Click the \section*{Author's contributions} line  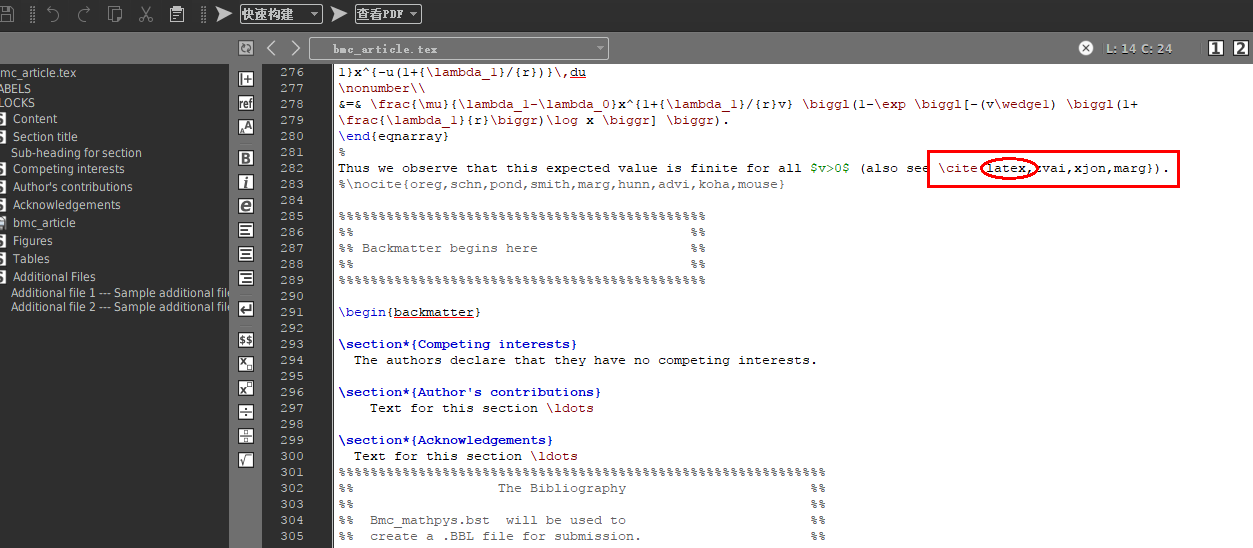[x=470, y=392]
